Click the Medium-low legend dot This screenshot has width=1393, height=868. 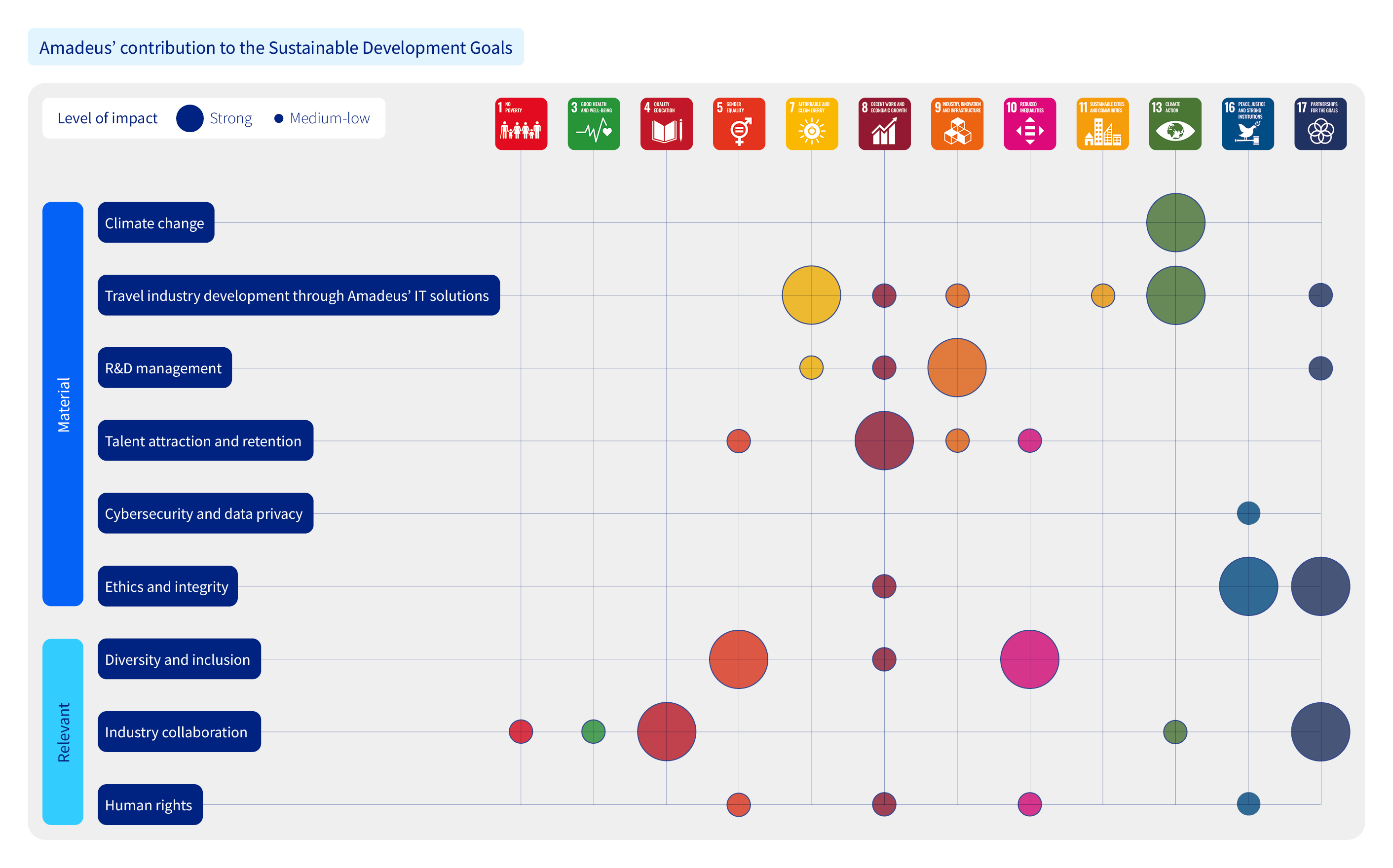[x=278, y=118]
